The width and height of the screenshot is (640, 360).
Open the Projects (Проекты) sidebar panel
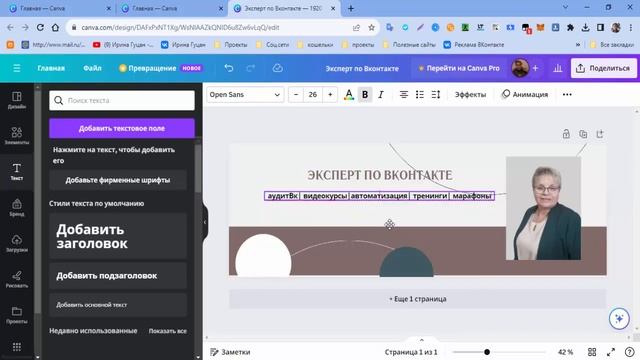pos(16,315)
